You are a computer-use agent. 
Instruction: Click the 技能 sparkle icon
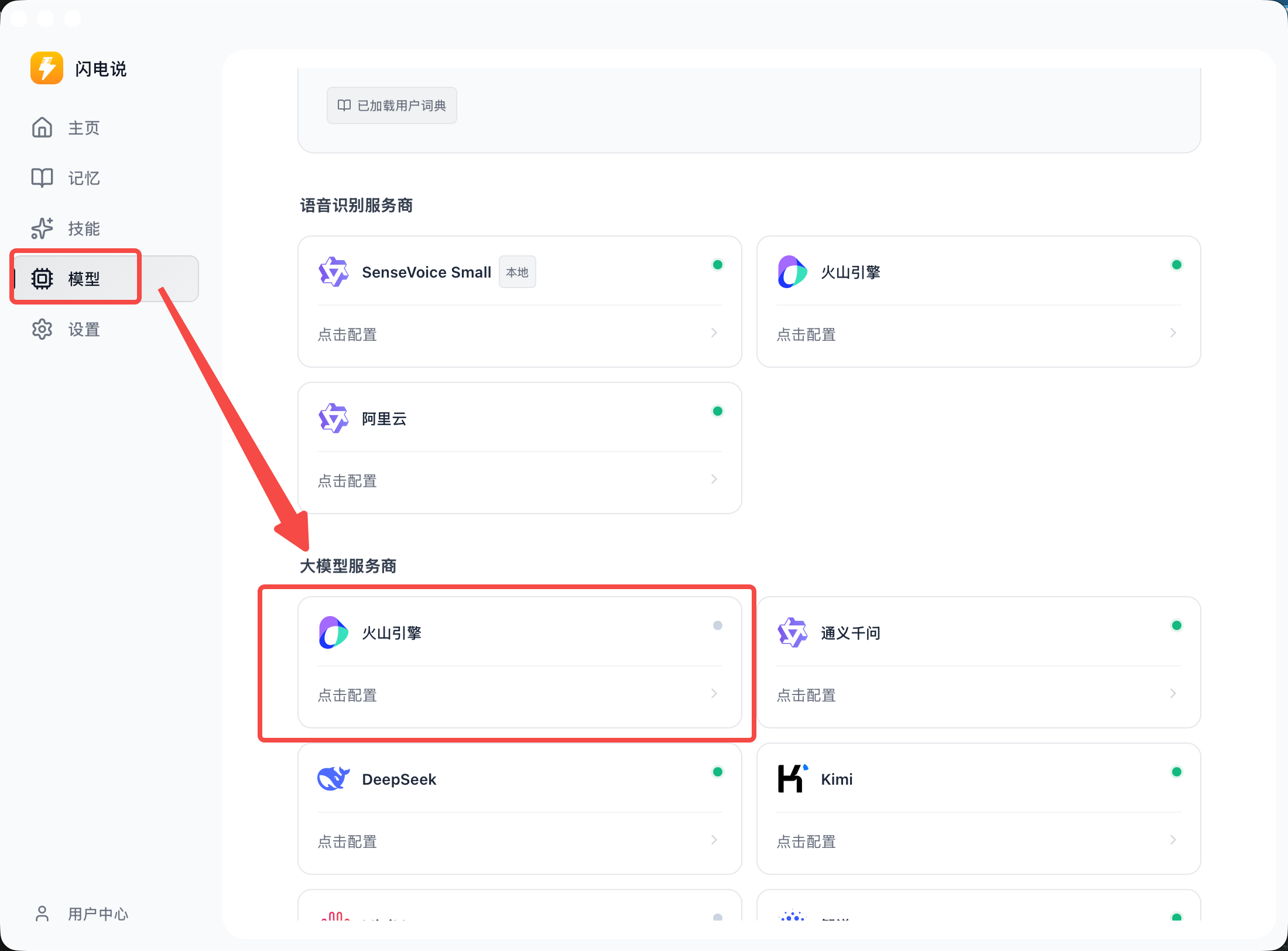click(x=42, y=228)
